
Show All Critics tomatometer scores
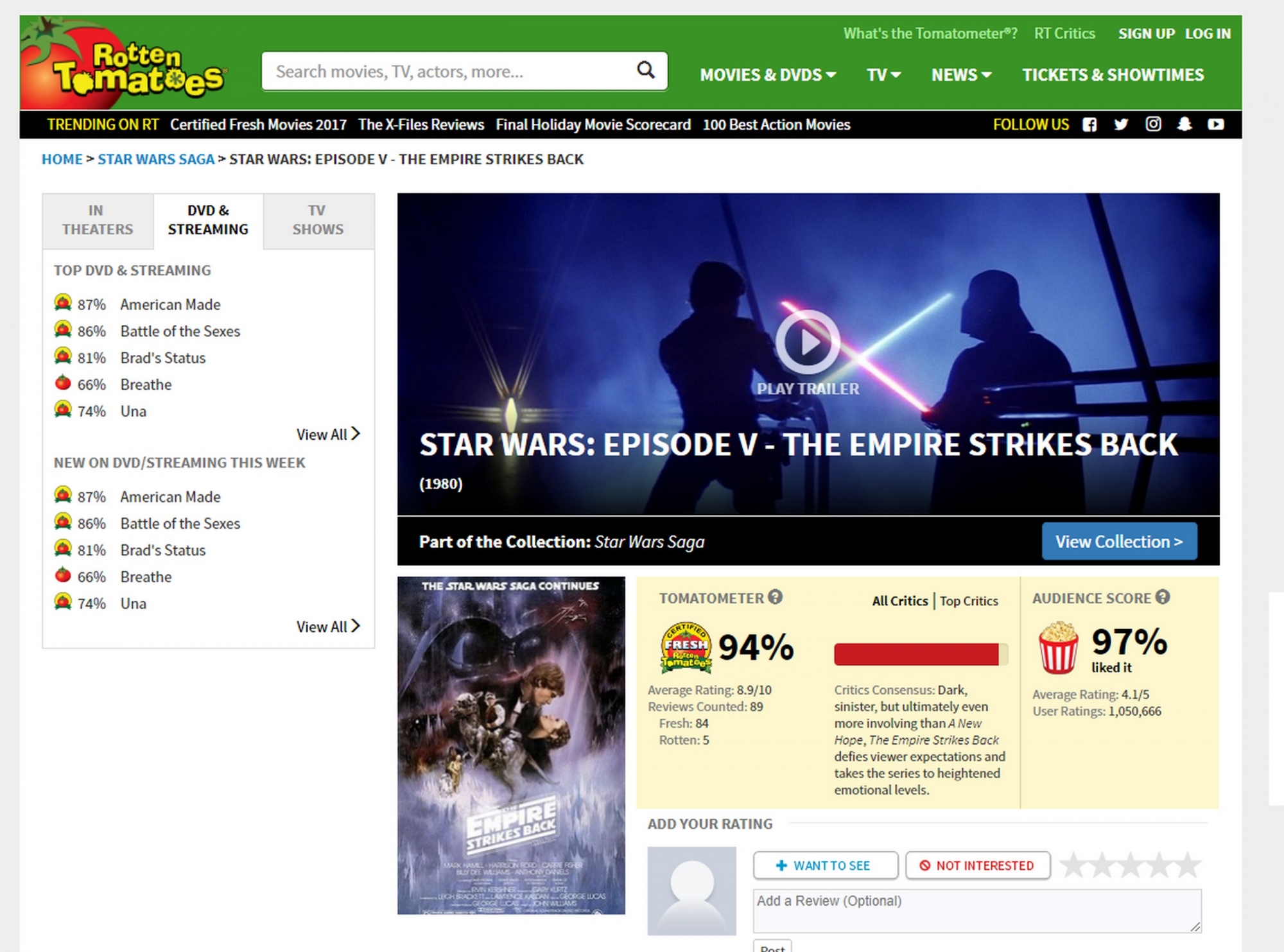899,601
